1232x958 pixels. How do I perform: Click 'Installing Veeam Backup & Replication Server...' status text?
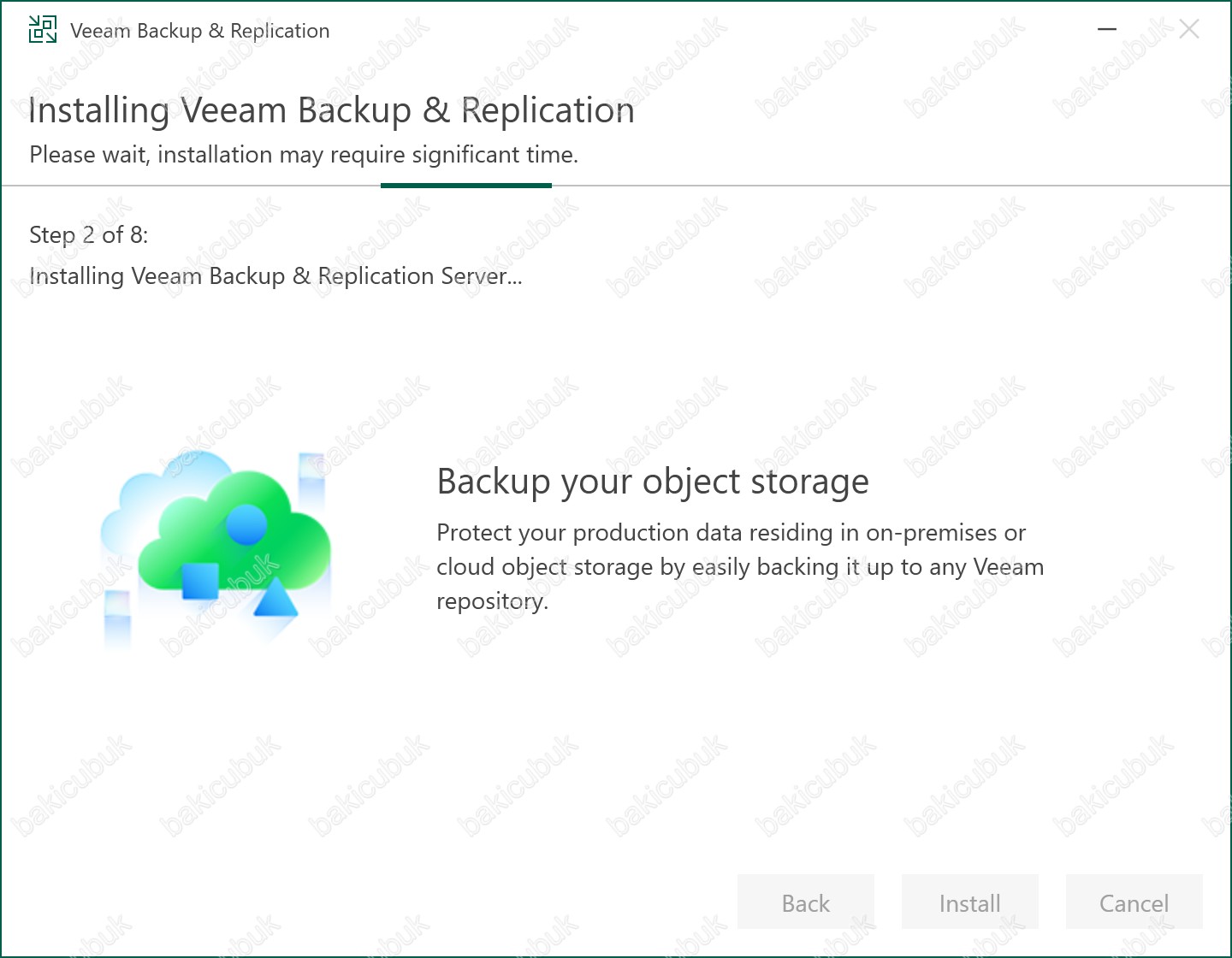click(x=275, y=276)
